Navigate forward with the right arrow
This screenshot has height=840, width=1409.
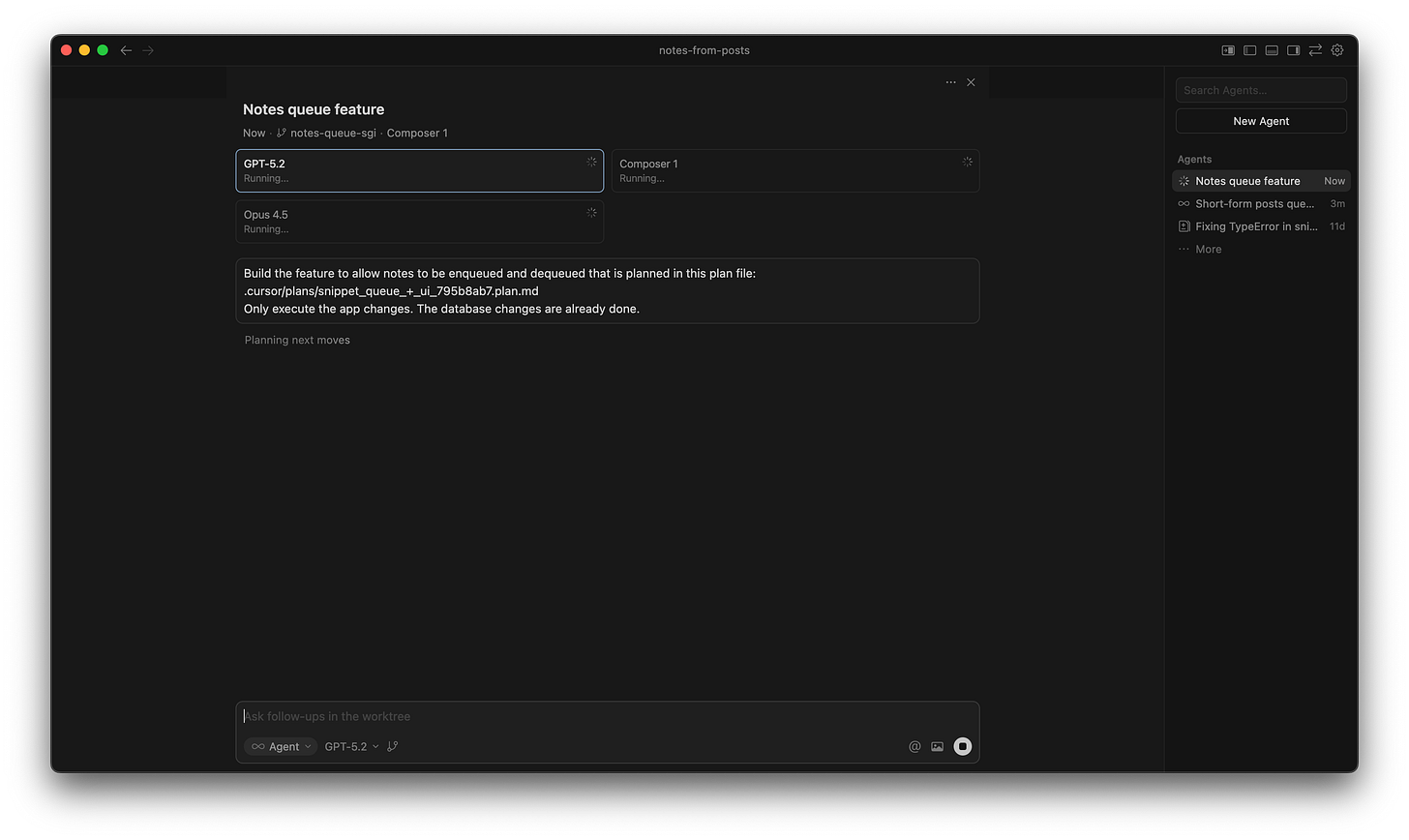tap(148, 50)
